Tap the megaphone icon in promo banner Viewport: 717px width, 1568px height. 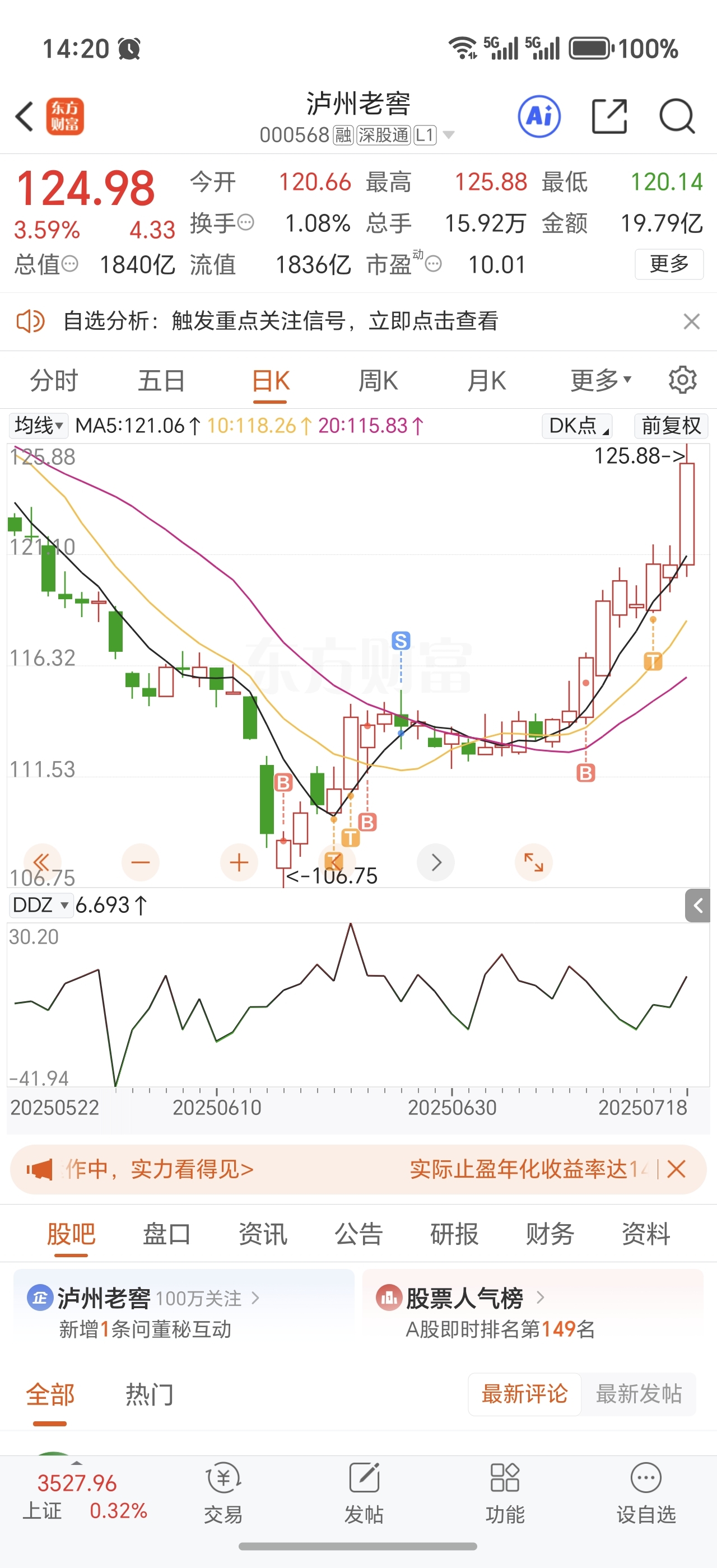pos(40,1169)
